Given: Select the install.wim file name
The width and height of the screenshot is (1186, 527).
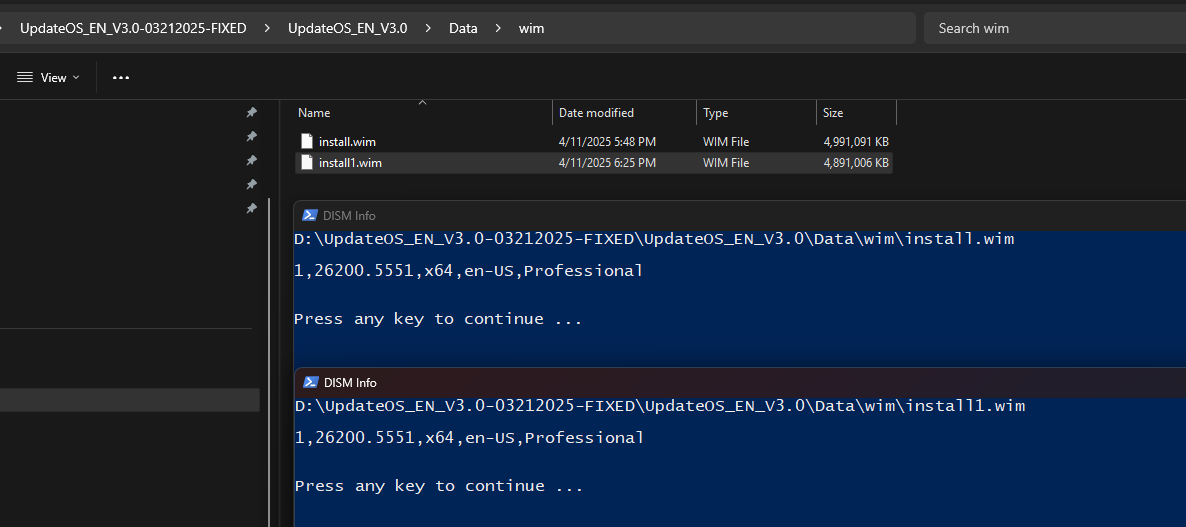Looking at the screenshot, I should click(x=347, y=142).
